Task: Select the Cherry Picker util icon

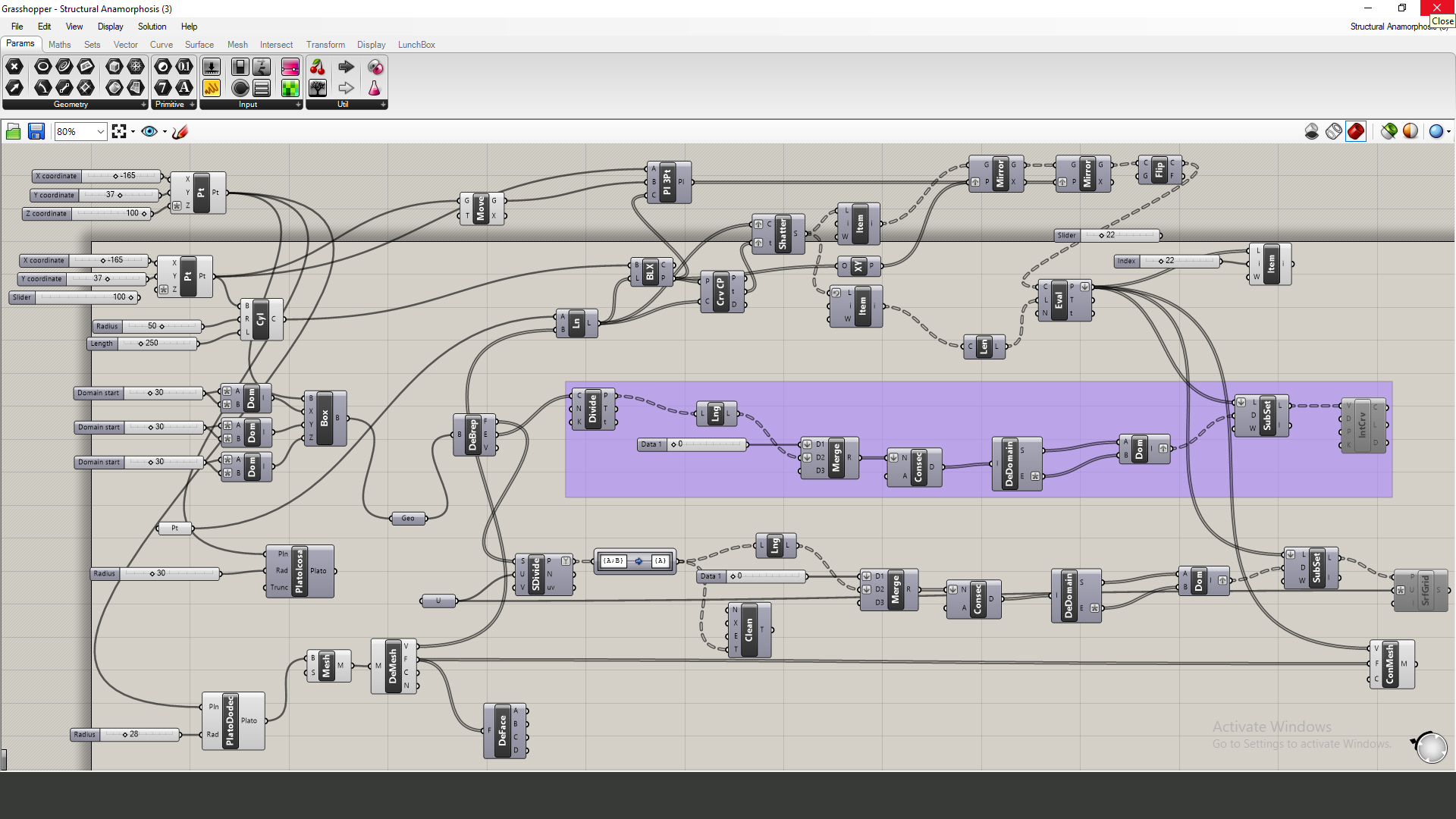Action: coord(318,67)
